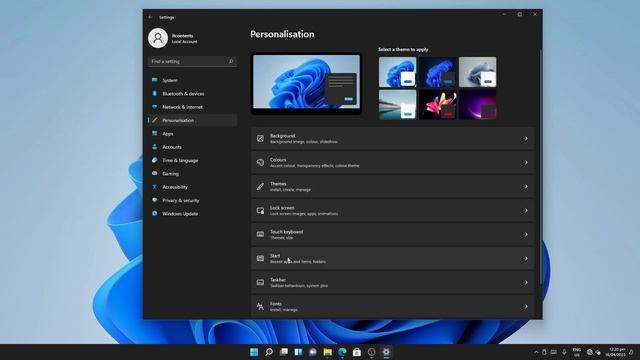Image resolution: width=640 pixels, height=360 pixels.
Task: Apply the light blue bloom theme
Action: (x=398, y=72)
